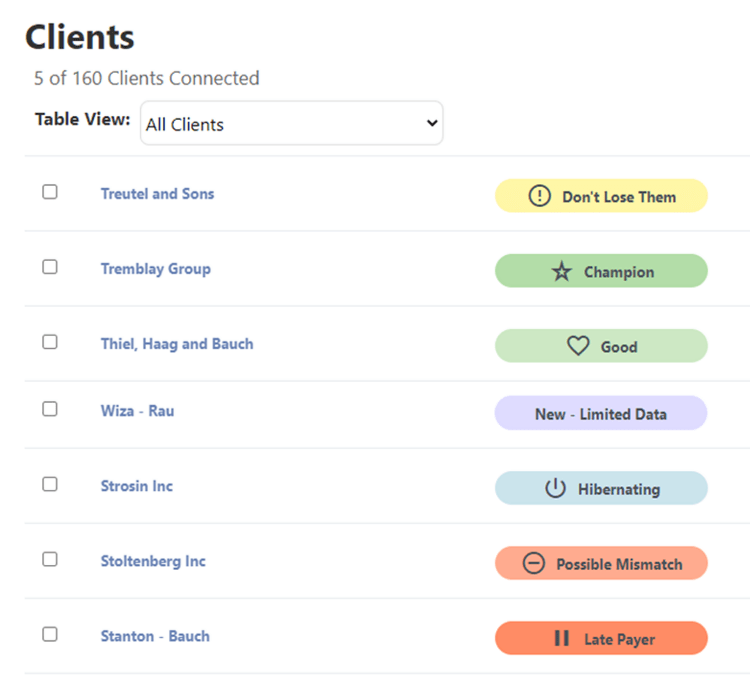Click the star icon in Champion badge
This screenshot has width=750, height=680.
562,272
